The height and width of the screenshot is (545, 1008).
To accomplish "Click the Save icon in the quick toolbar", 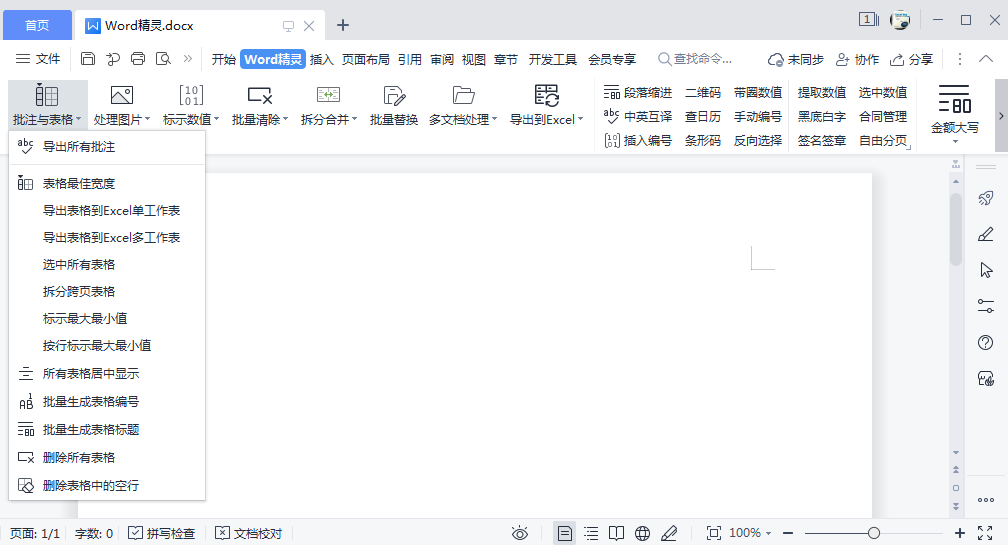I will [x=88, y=59].
